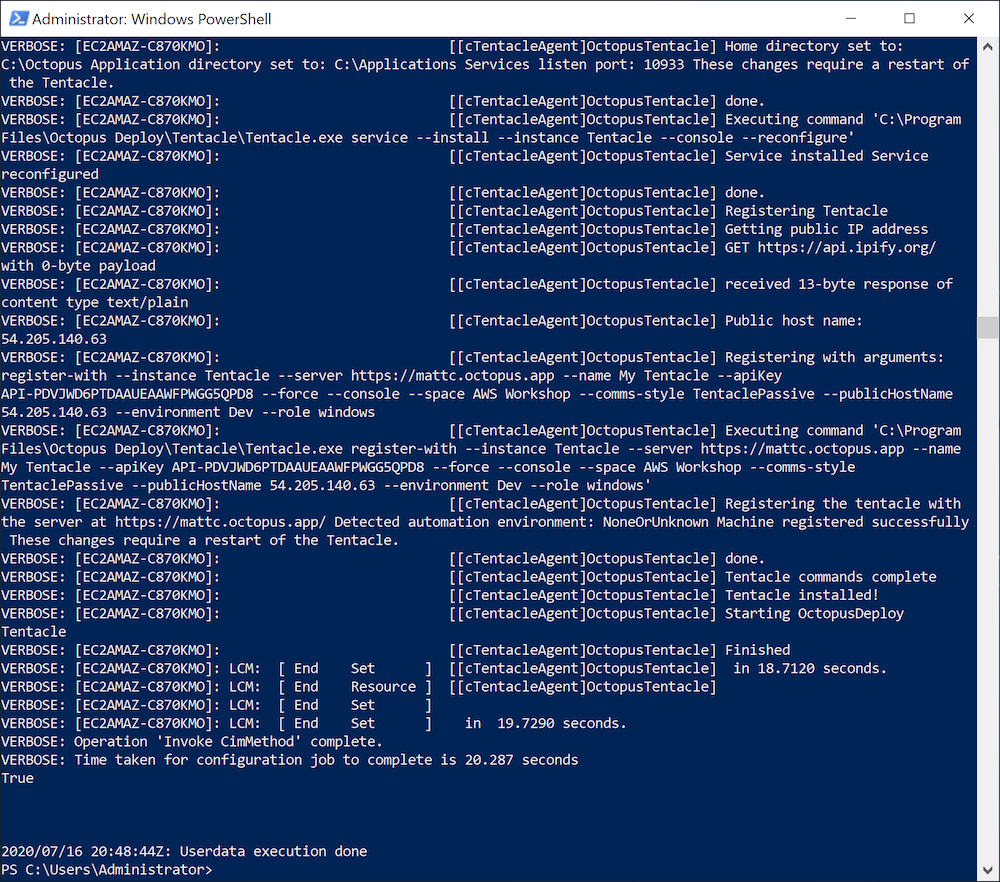Click the 'Time taken for configuration job' line

pyautogui.click(x=325, y=760)
